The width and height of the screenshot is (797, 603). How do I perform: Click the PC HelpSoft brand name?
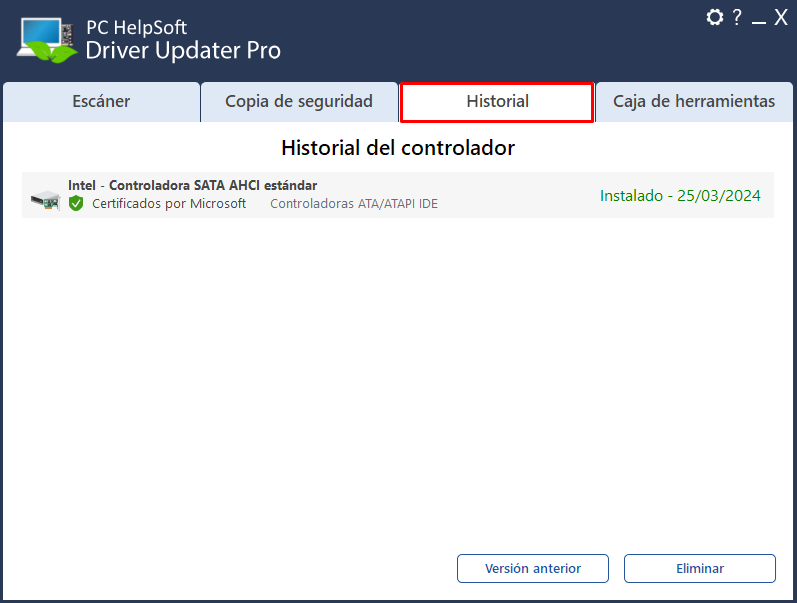point(136,27)
